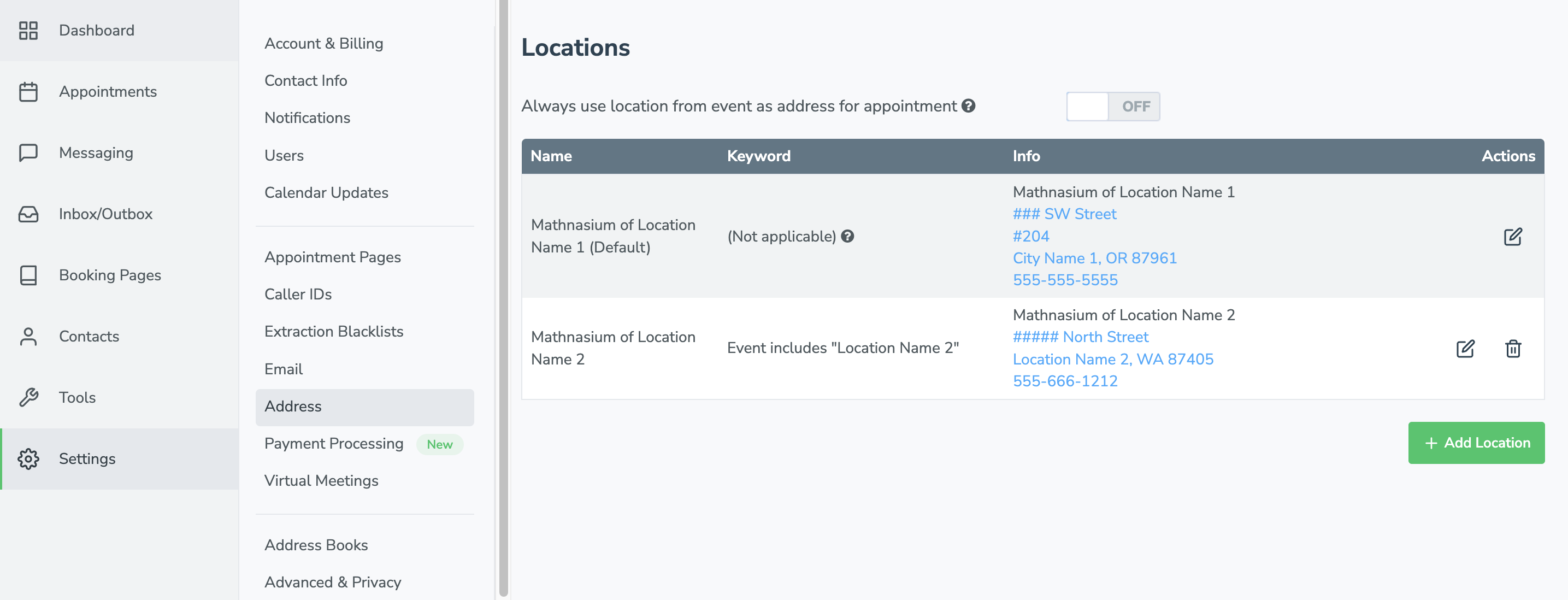Open help icon beside location toggle label
The image size is (1568, 600).
point(969,106)
